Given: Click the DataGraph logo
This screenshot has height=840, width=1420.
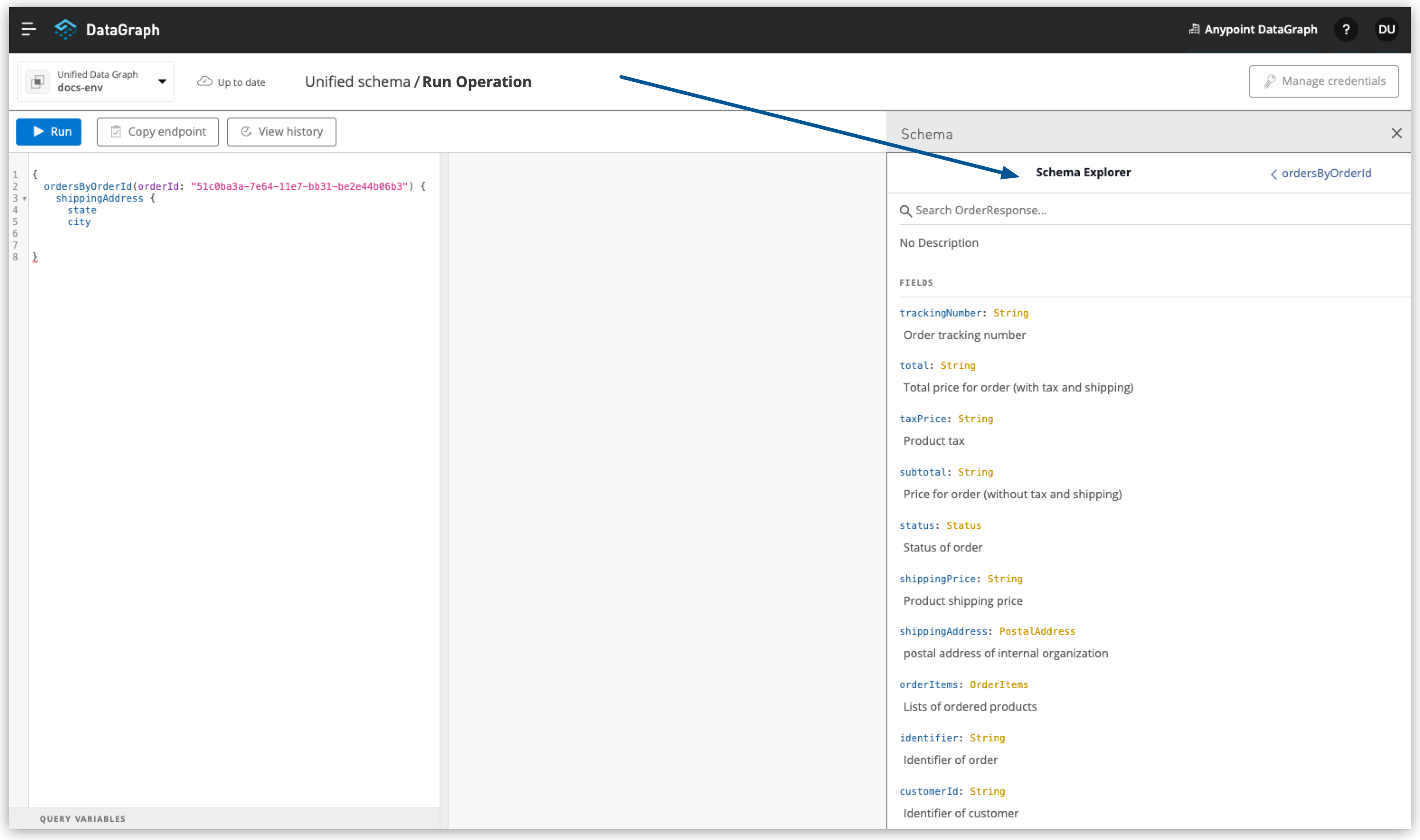Looking at the screenshot, I should tap(65, 29).
